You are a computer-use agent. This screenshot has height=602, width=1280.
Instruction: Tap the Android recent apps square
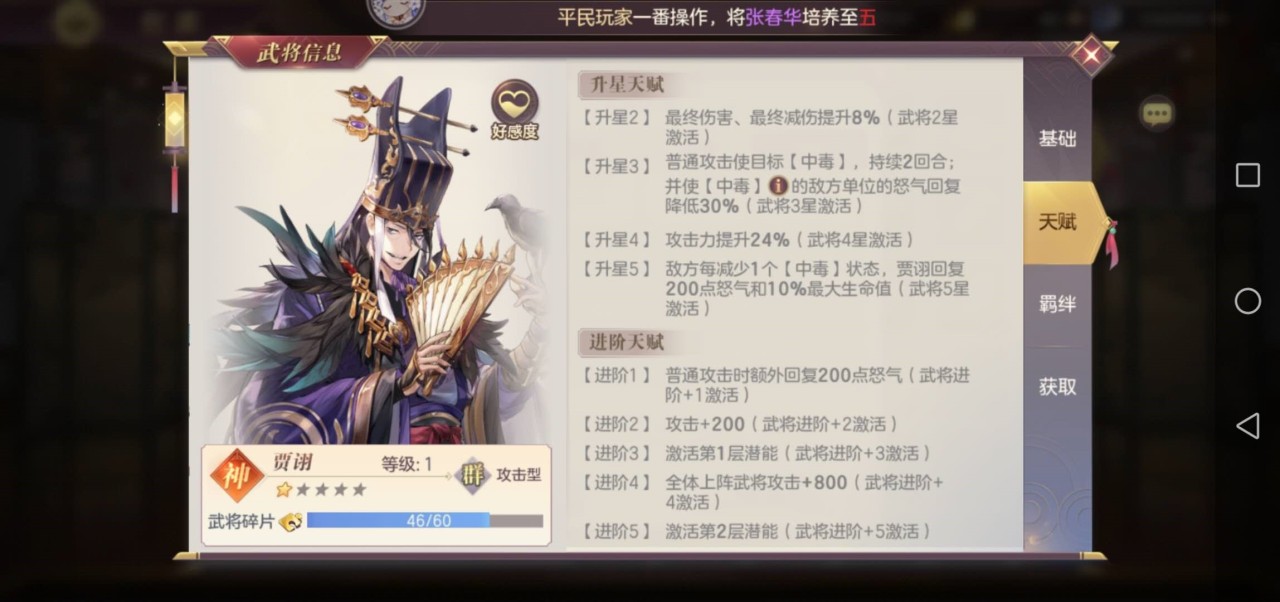point(1247,176)
